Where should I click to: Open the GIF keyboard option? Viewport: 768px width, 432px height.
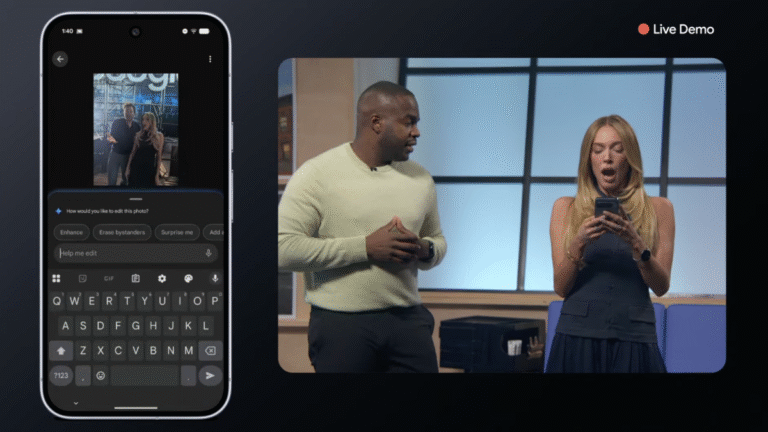click(109, 279)
